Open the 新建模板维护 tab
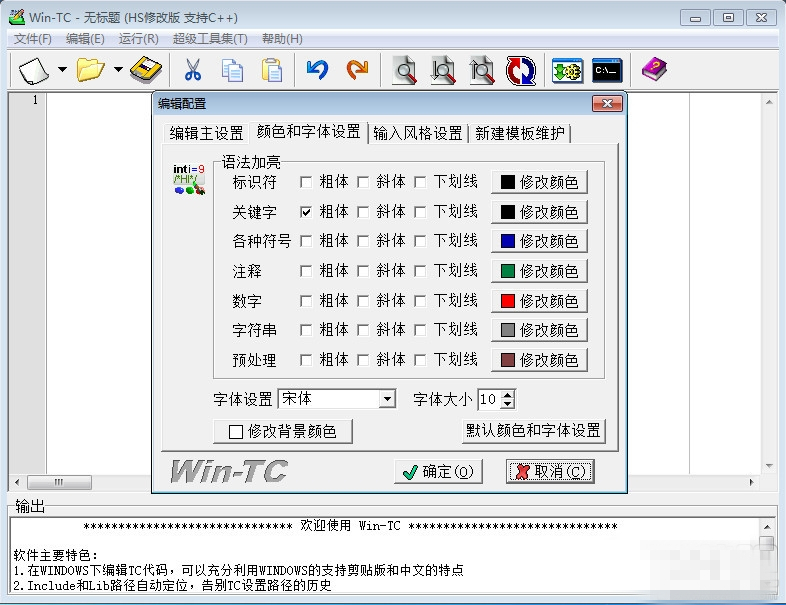Image resolution: width=786 pixels, height=605 pixels. click(x=520, y=133)
